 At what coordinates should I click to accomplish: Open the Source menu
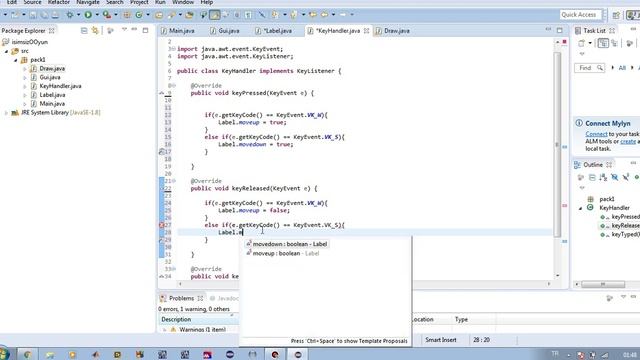(33, 2)
